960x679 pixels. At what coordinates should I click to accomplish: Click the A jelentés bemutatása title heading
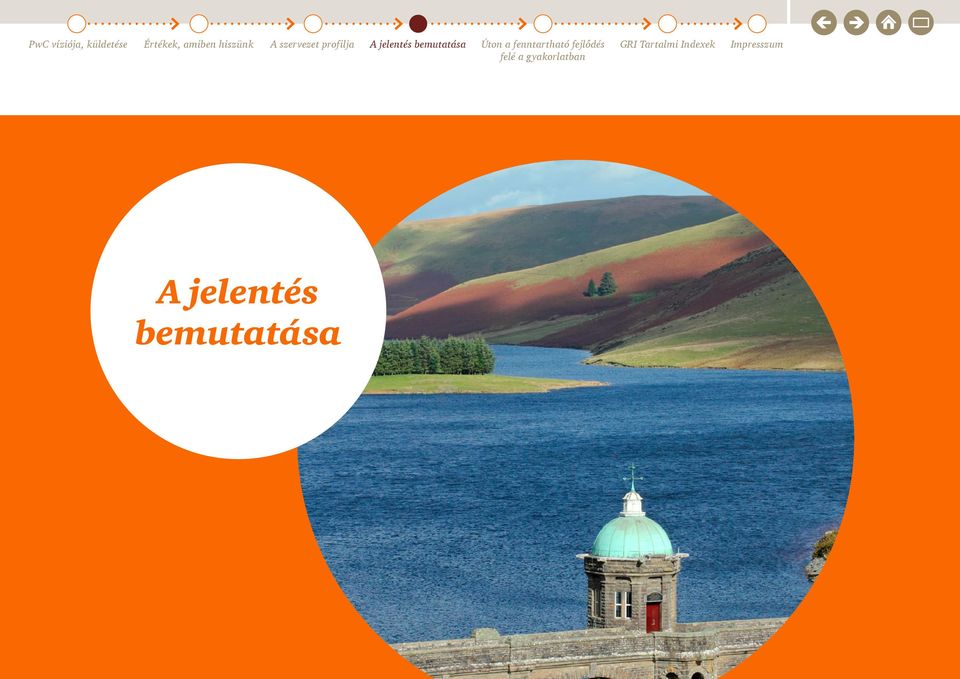coord(238,312)
